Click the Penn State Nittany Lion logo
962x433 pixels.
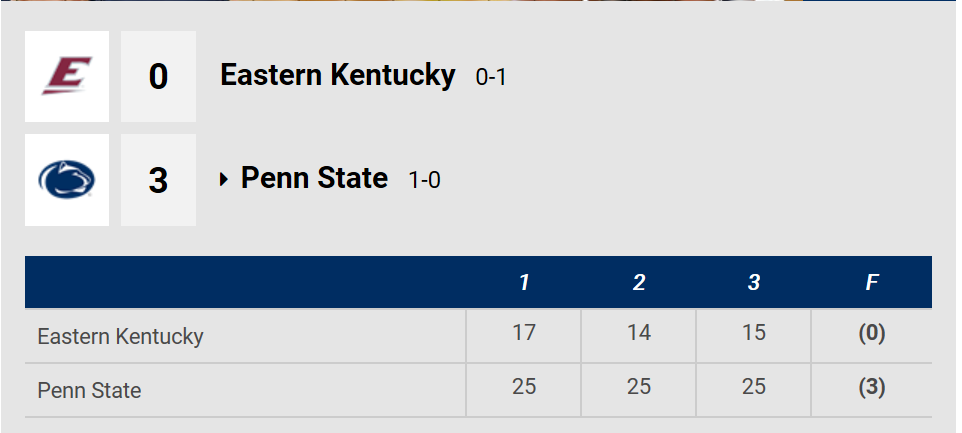pyautogui.click(x=67, y=180)
